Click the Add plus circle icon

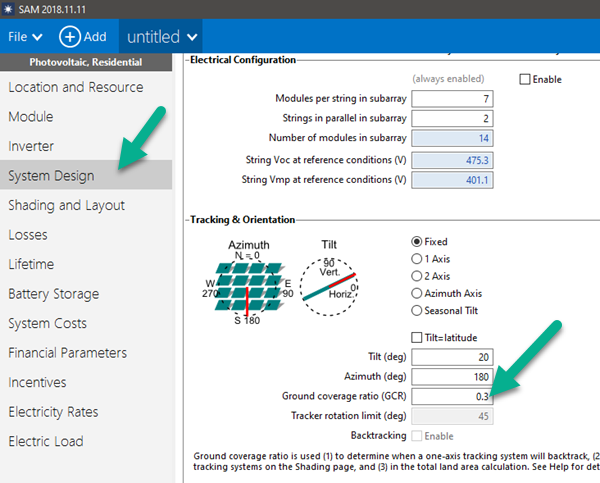pyautogui.click(x=70, y=37)
